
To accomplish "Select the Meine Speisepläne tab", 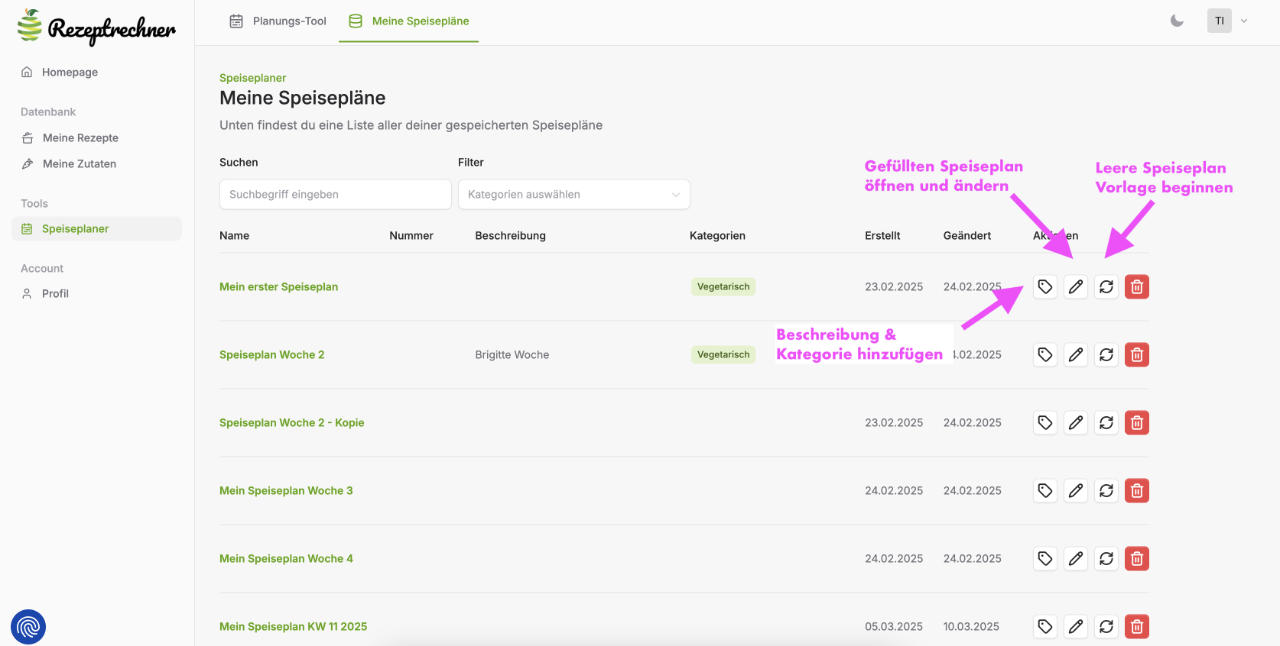I will point(409,21).
